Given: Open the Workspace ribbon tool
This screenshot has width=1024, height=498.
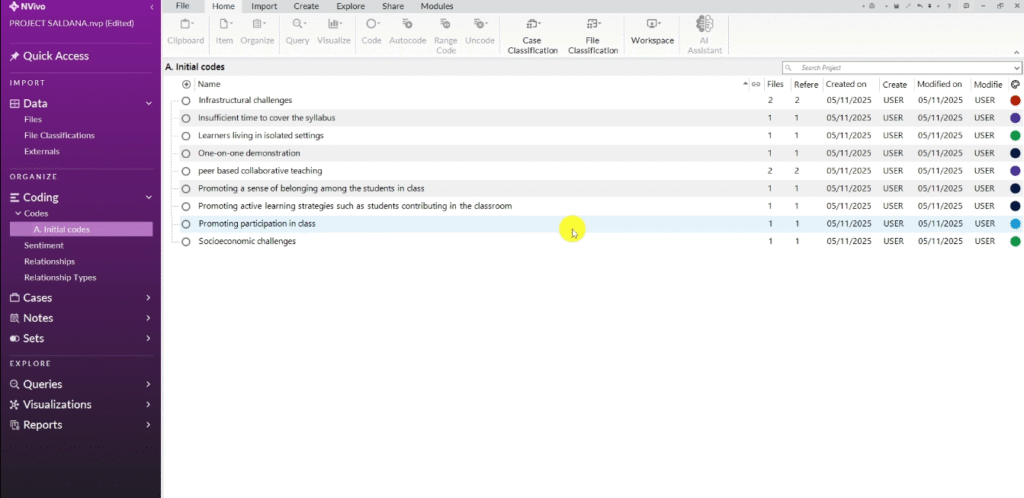Looking at the screenshot, I should pyautogui.click(x=652, y=24).
